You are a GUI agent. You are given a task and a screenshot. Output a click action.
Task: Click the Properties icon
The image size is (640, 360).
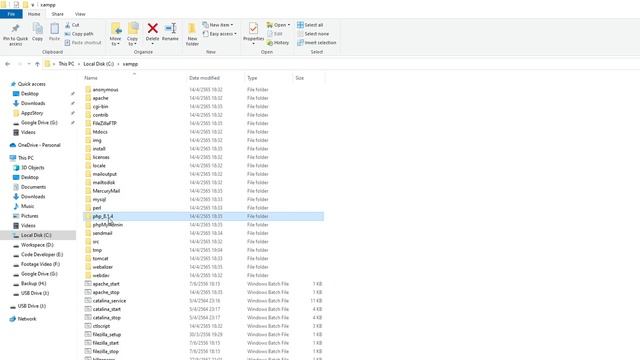pos(253,28)
